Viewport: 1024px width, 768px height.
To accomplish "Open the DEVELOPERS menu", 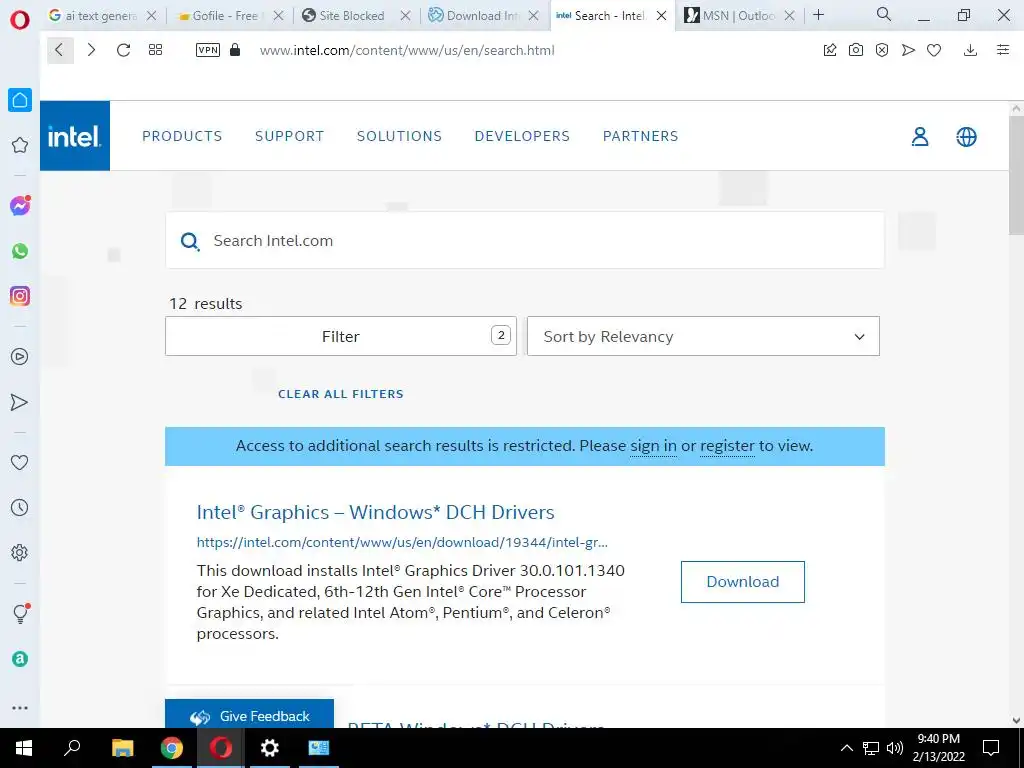I will [522, 136].
